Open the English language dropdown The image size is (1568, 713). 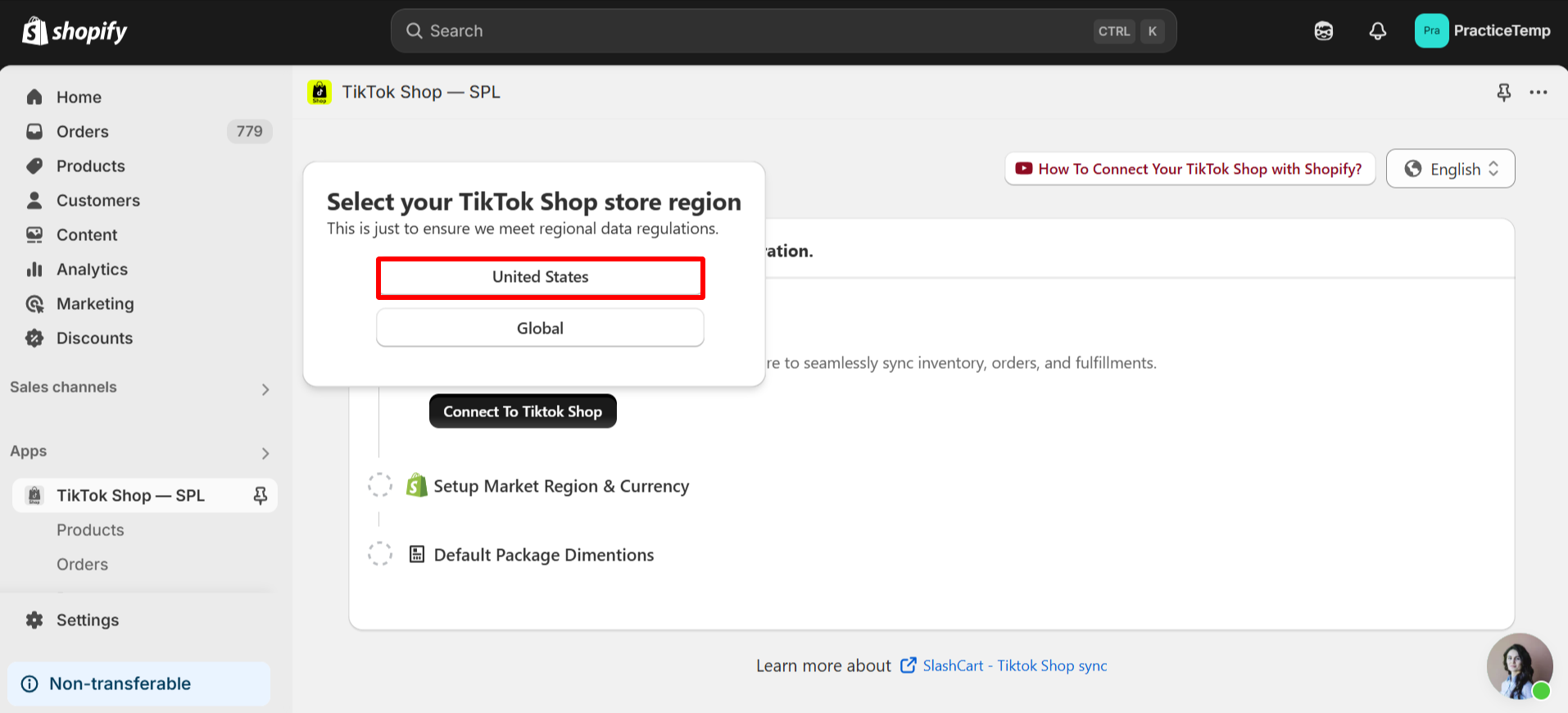tap(1450, 169)
